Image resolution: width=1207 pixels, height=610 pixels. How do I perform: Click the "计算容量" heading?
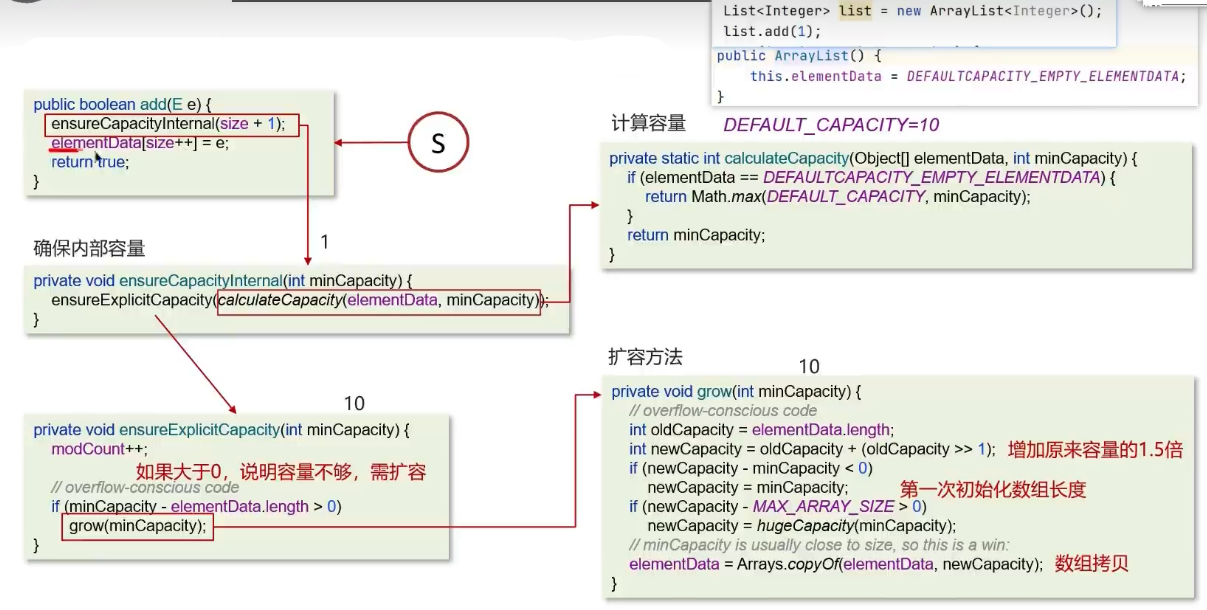pyautogui.click(x=648, y=124)
